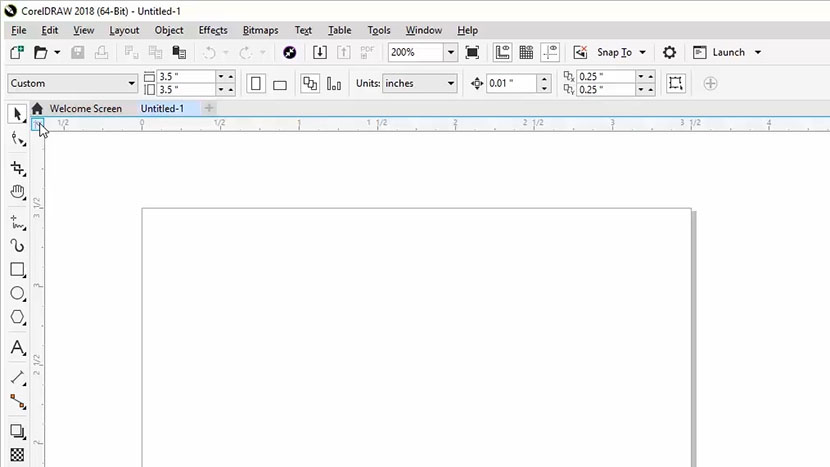The height and width of the screenshot is (467, 830).
Task: Click the Full-screen preview icon
Action: 472,52
